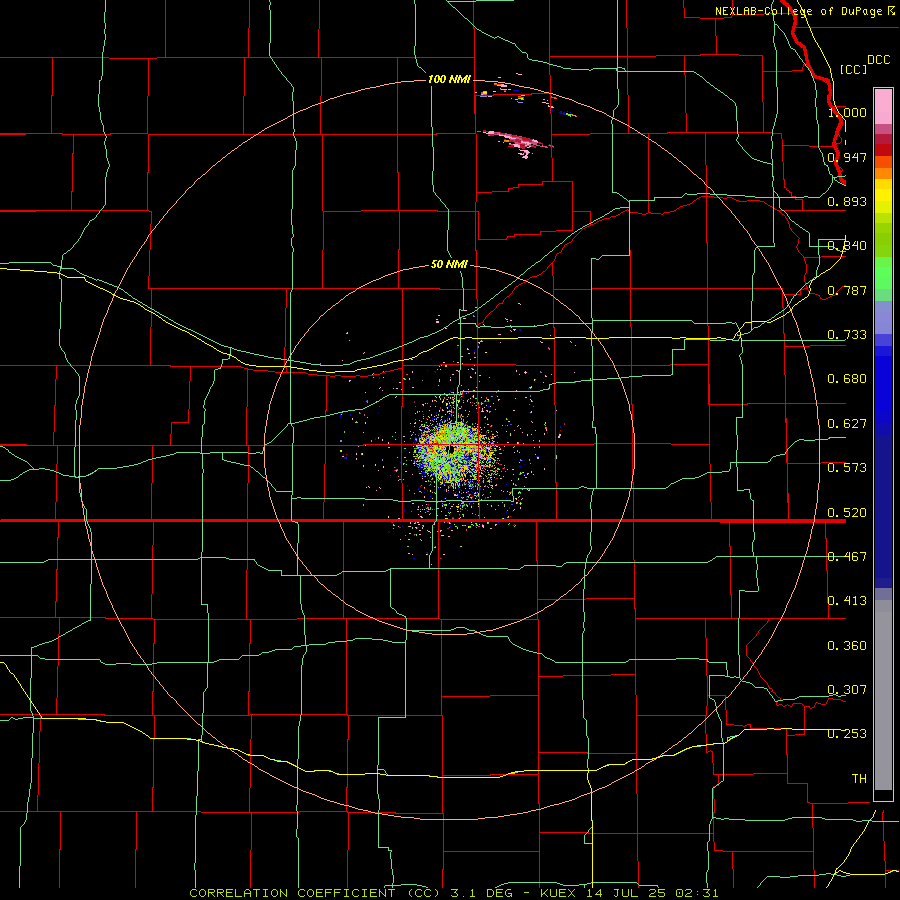Image resolution: width=900 pixels, height=900 pixels.
Task: Click the 100 NMI range ring label
Action: tap(449, 79)
